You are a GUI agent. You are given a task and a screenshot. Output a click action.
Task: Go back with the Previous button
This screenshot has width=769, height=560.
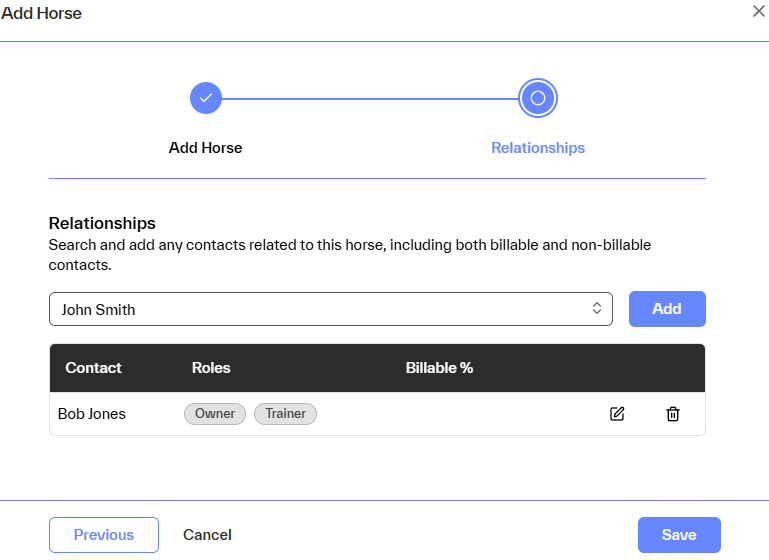click(104, 535)
